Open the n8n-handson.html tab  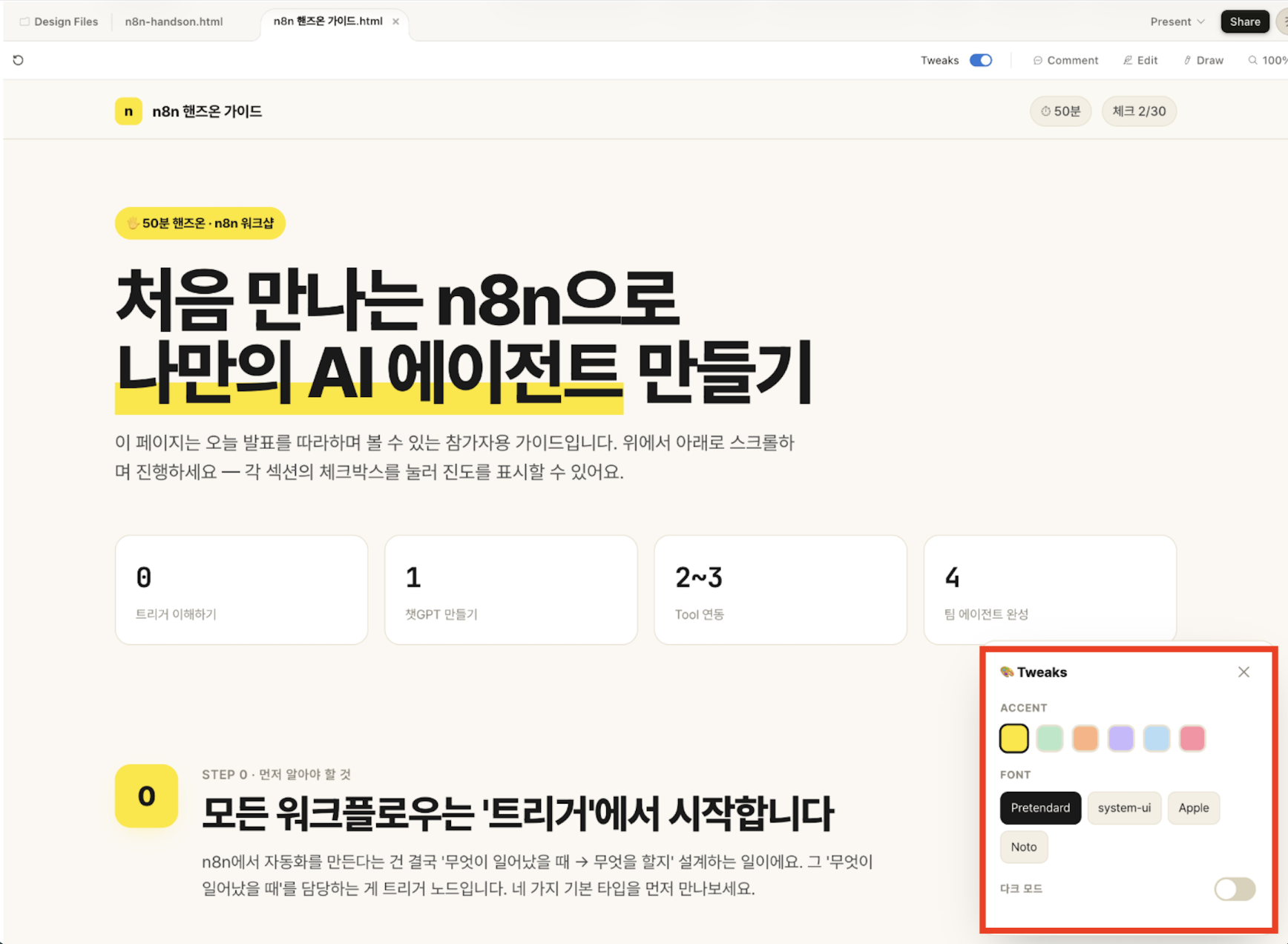(174, 22)
